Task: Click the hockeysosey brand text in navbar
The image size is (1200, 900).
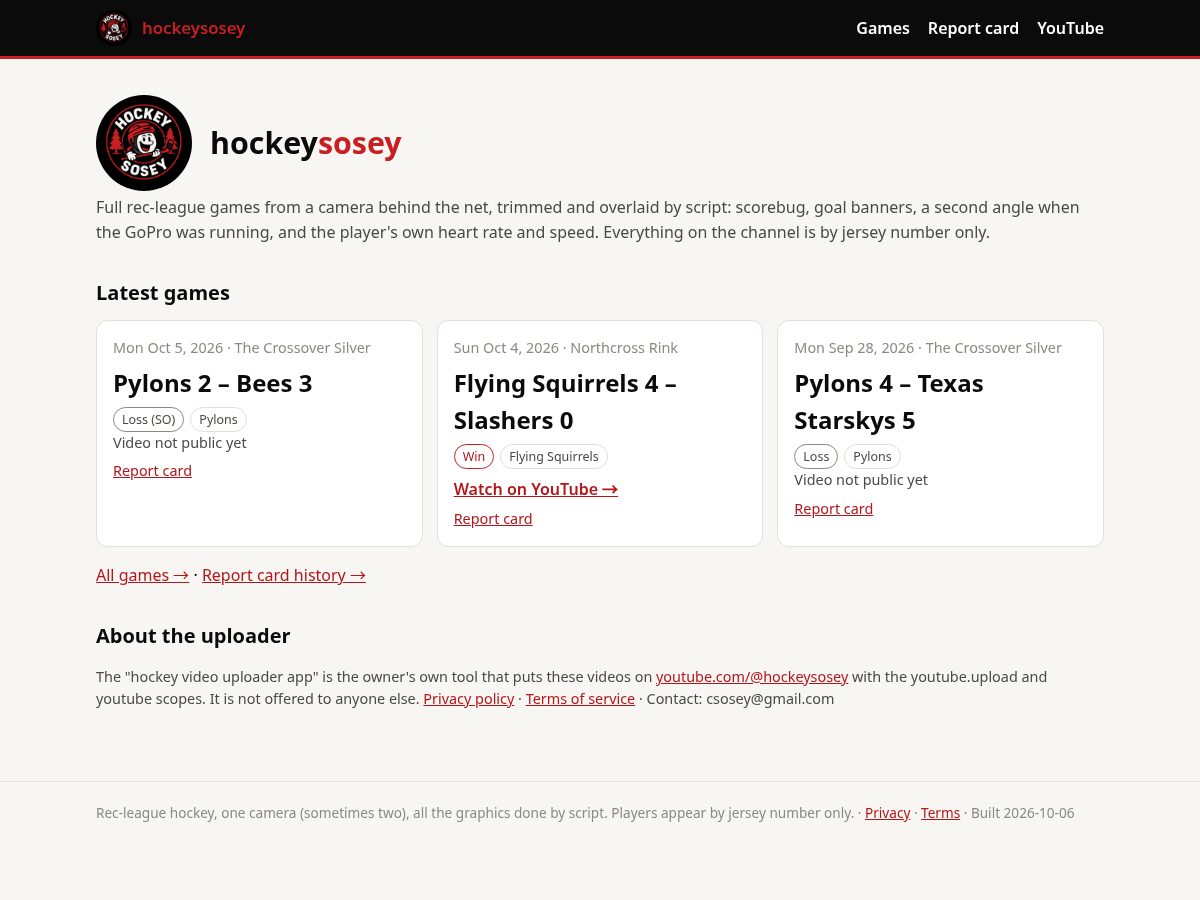Action: coord(193,28)
